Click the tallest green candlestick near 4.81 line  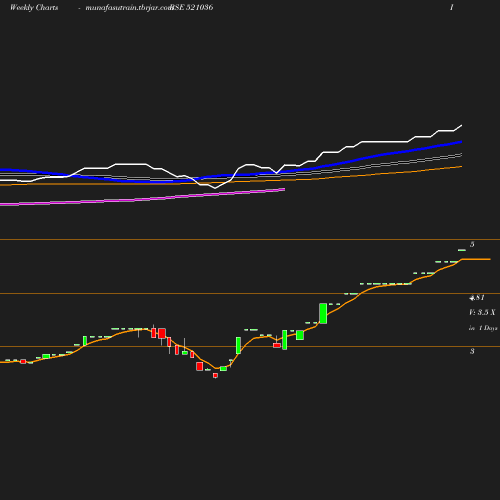[x=323, y=313]
